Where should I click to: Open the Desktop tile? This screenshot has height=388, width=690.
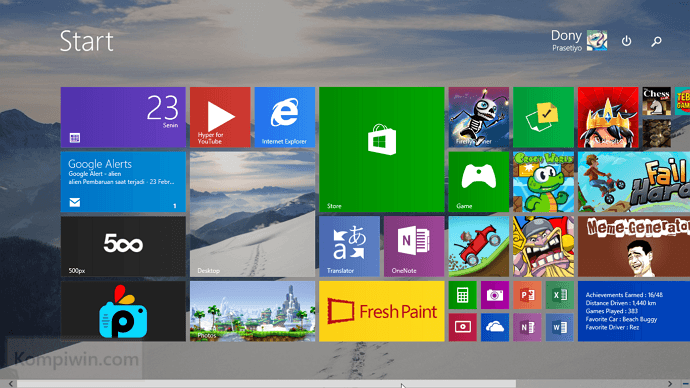(253, 214)
